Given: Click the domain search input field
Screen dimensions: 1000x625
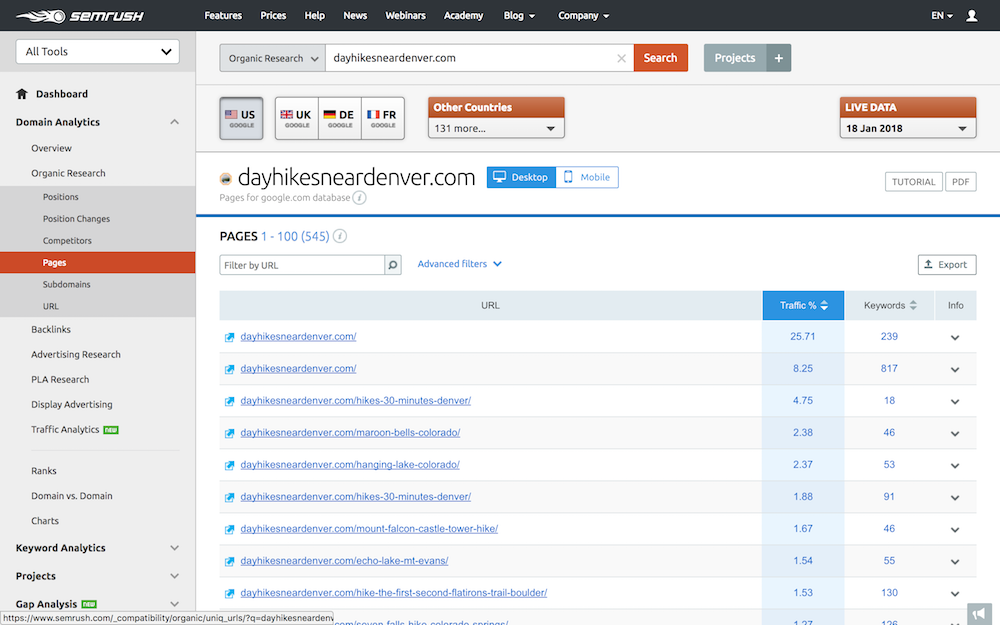Looking at the screenshot, I should (x=480, y=58).
